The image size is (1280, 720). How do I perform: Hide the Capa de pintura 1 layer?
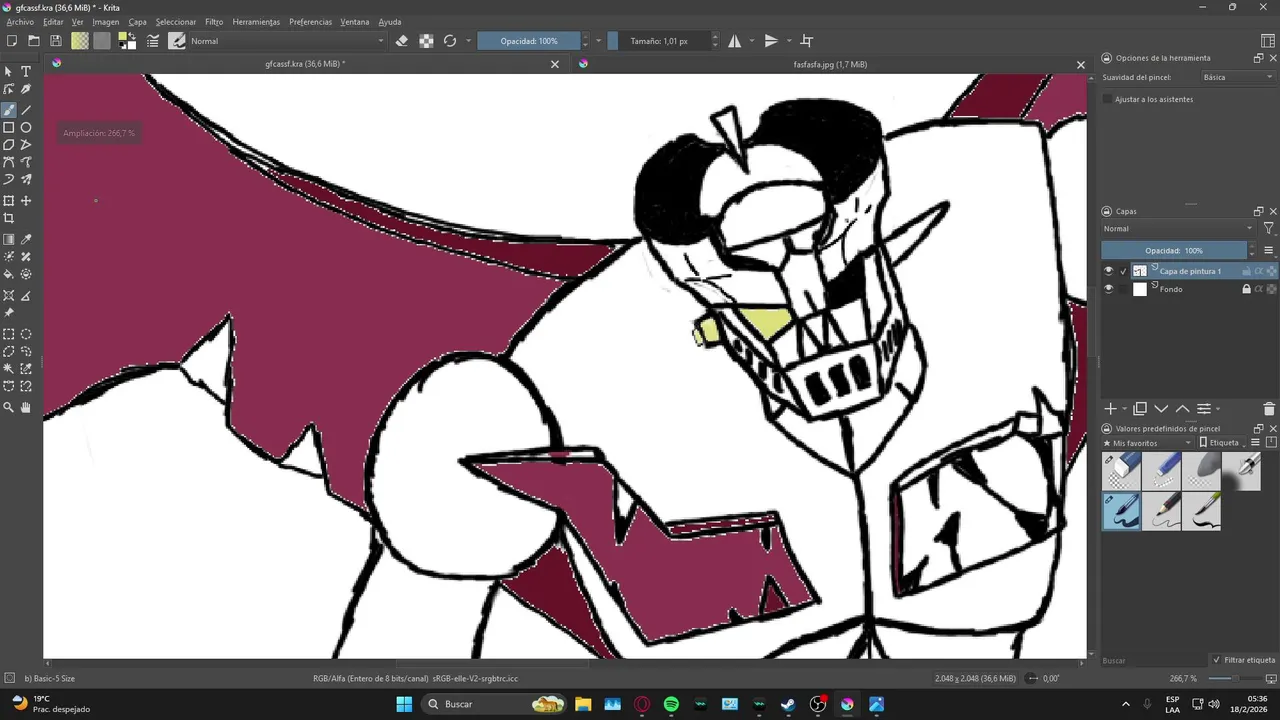coord(1108,271)
